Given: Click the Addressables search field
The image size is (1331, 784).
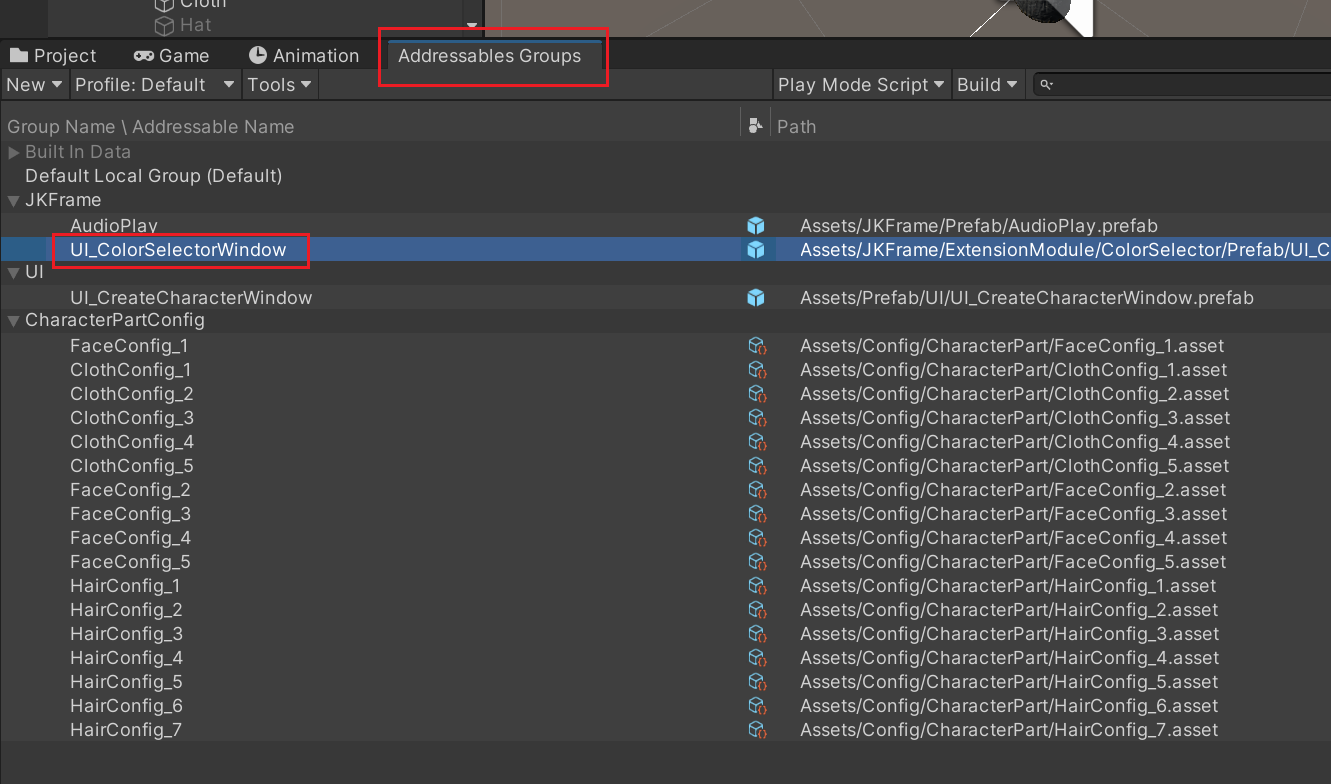Looking at the screenshot, I should tap(1184, 85).
